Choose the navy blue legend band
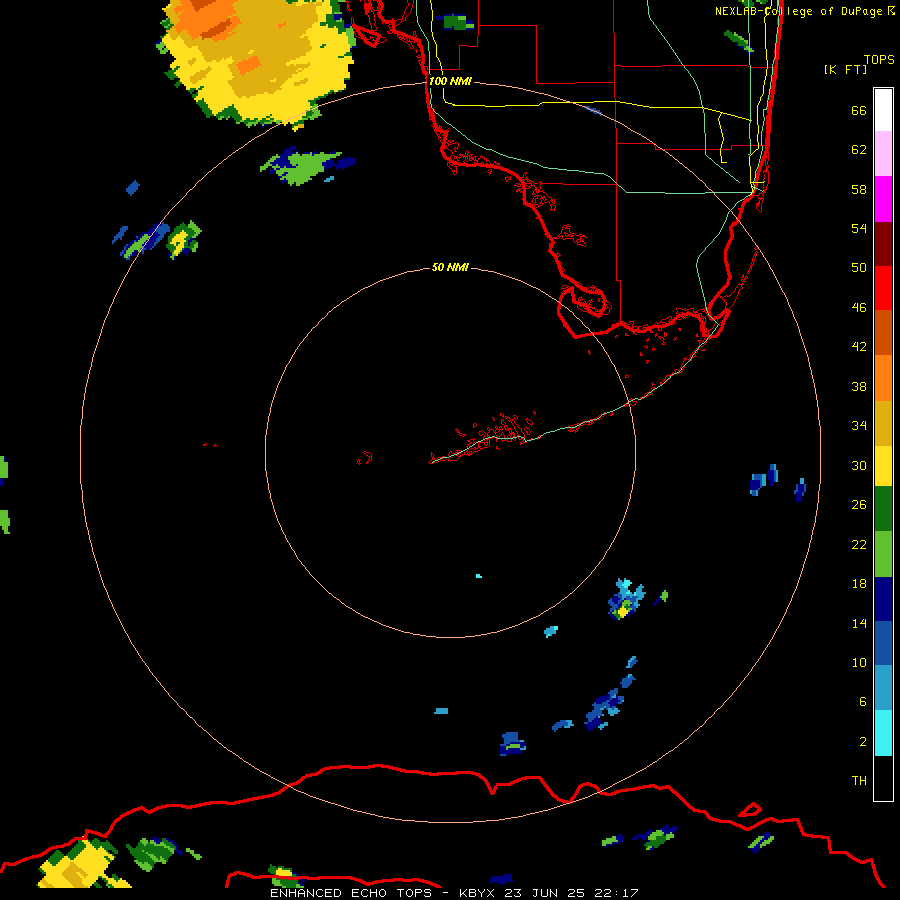The image size is (900, 900). coord(883,599)
